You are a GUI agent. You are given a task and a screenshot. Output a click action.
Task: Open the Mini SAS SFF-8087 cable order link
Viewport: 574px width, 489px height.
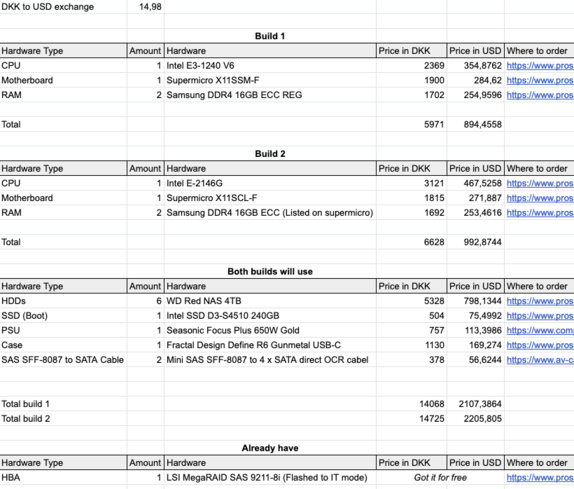[540, 360]
